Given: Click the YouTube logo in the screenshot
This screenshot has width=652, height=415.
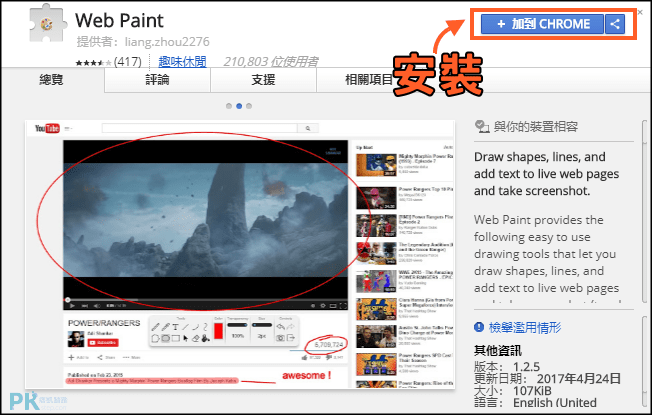Looking at the screenshot, I should [x=47, y=128].
